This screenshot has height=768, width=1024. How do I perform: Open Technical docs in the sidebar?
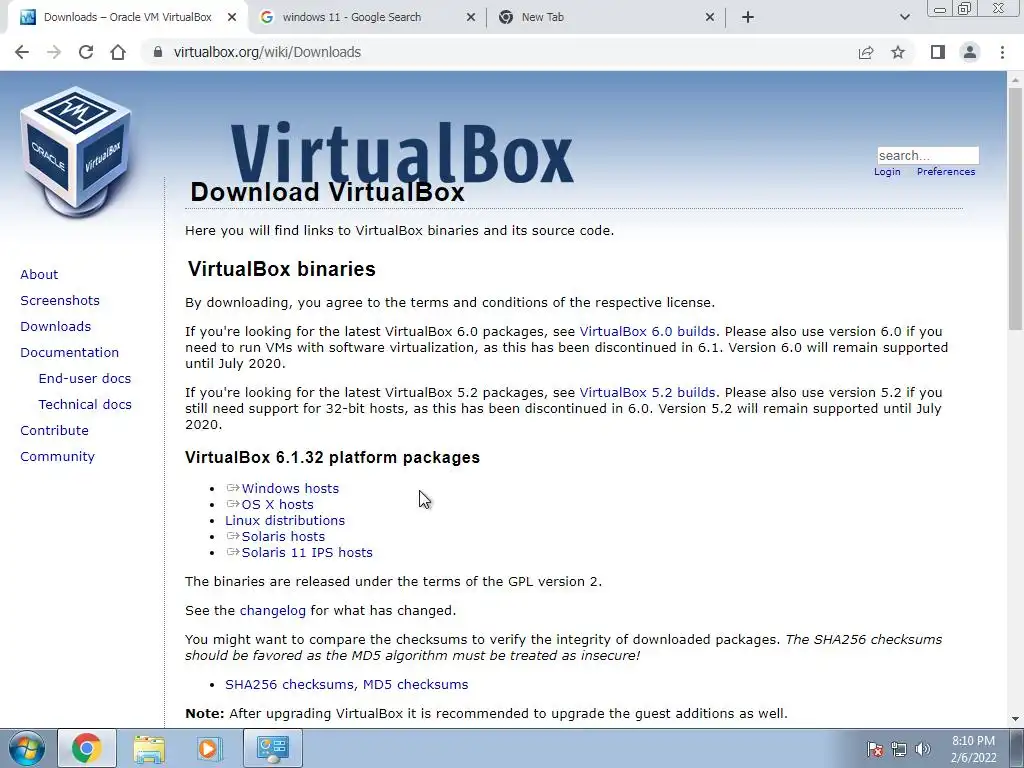(85, 405)
